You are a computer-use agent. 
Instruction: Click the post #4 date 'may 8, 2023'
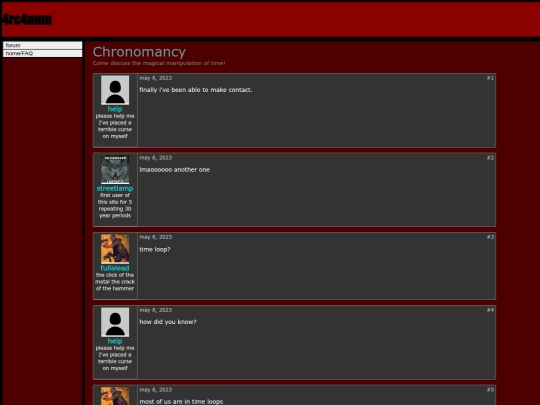[x=155, y=310]
